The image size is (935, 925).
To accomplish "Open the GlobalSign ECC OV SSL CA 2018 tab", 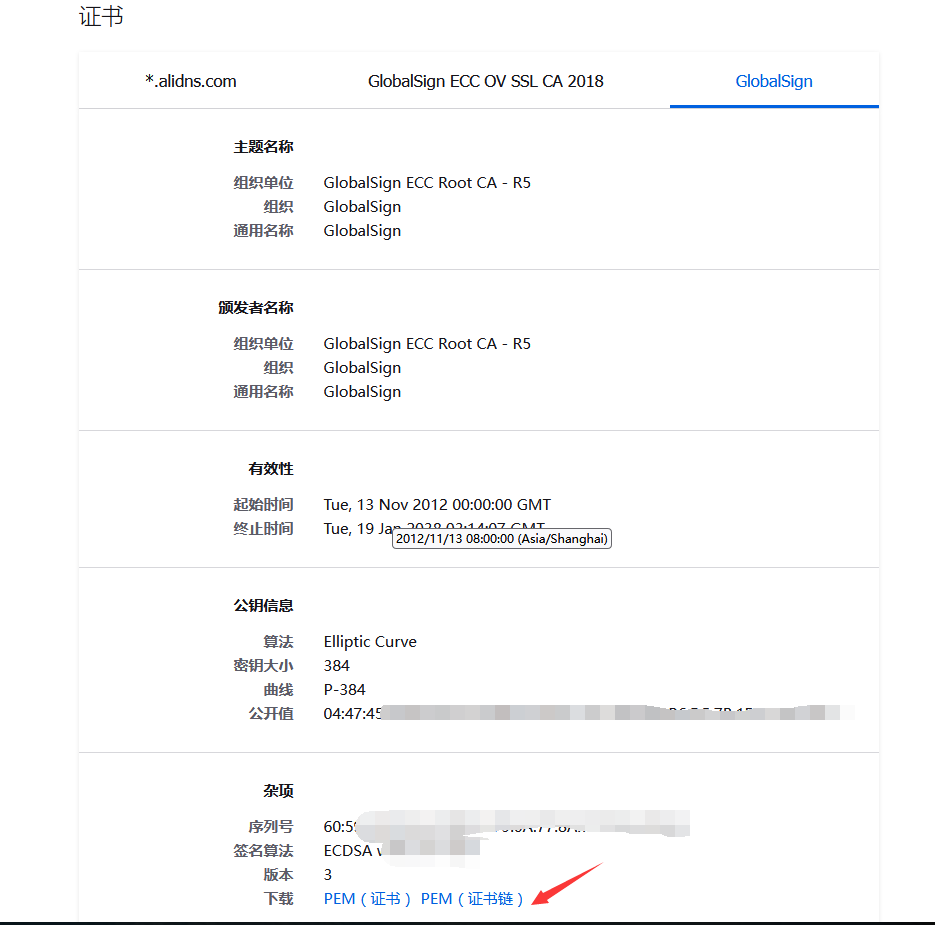I will (x=485, y=81).
